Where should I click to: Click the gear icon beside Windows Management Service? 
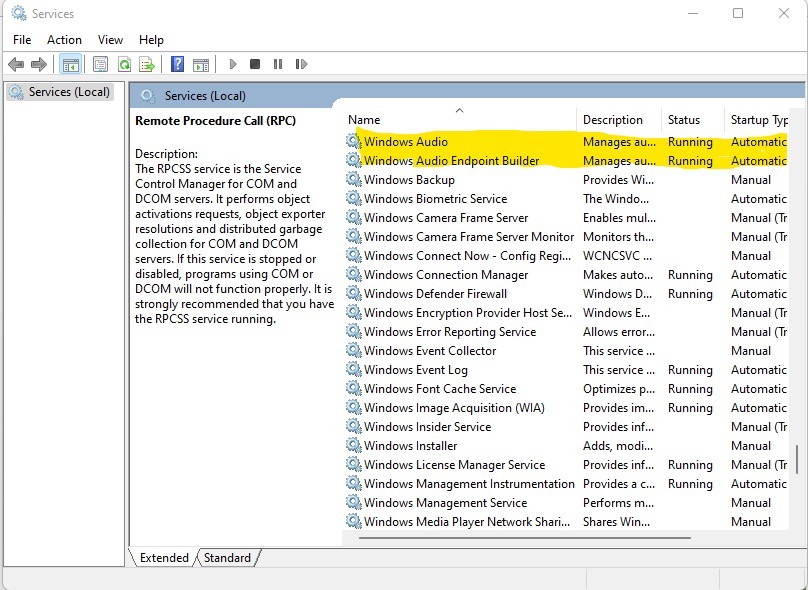point(354,502)
